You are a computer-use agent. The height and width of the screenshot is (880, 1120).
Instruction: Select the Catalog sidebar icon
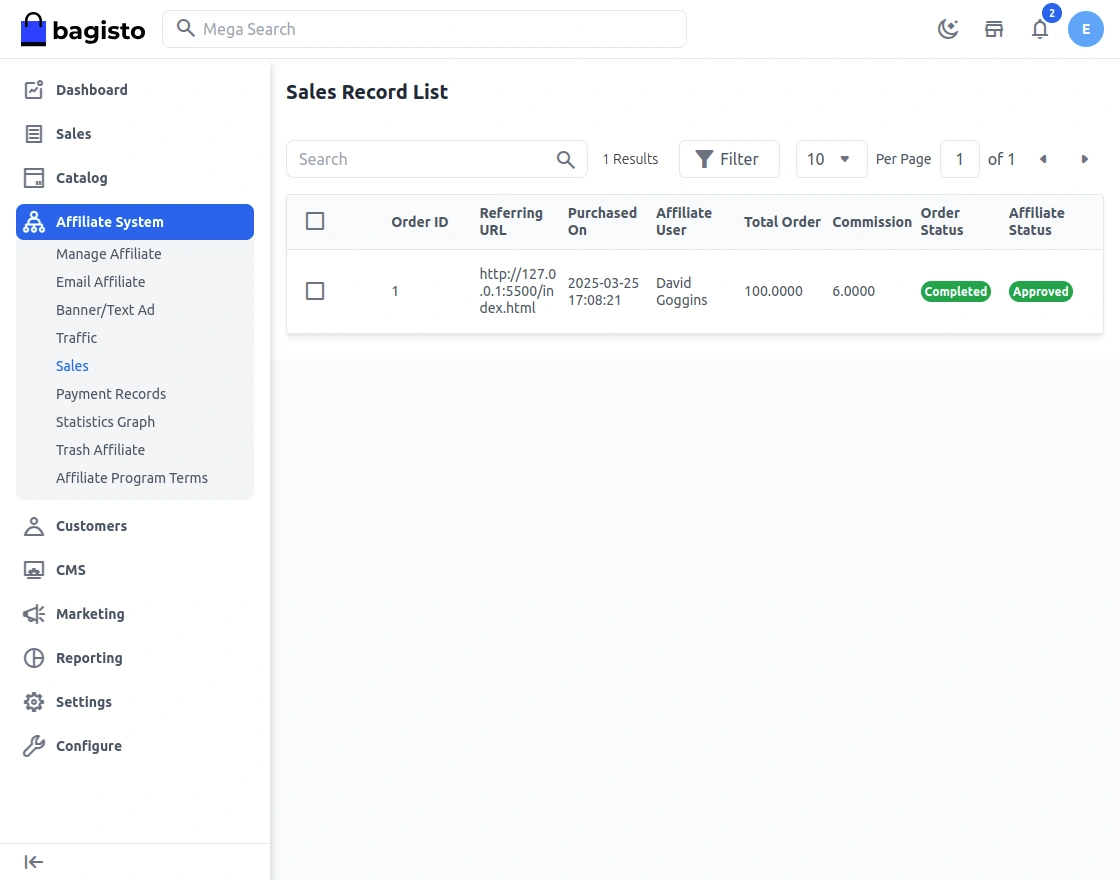click(34, 177)
